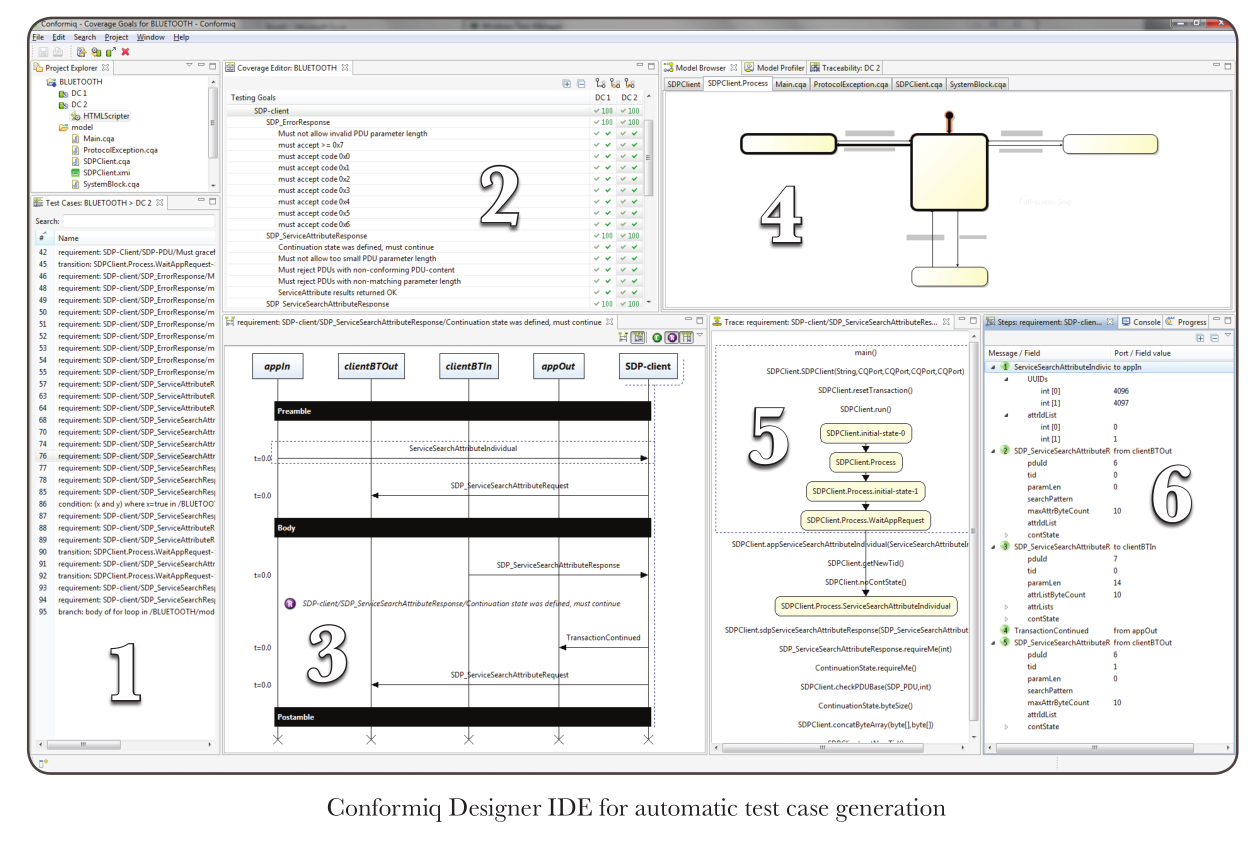The width and height of the screenshot is (1256, 841).
Task: Click lifeline layout icon in sequence diagram toolbar
Action: [687, 339]
